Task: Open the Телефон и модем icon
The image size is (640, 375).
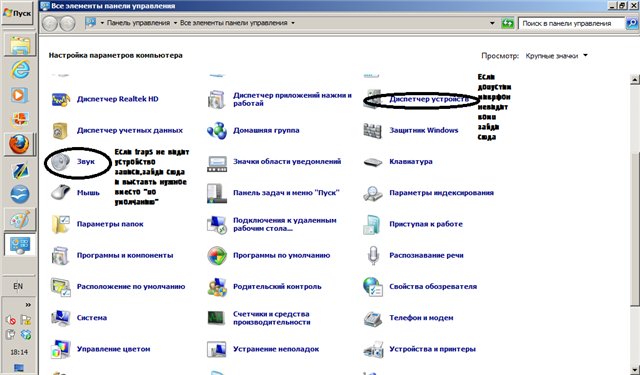Action: pyautogui.click(x=373, y=318)
